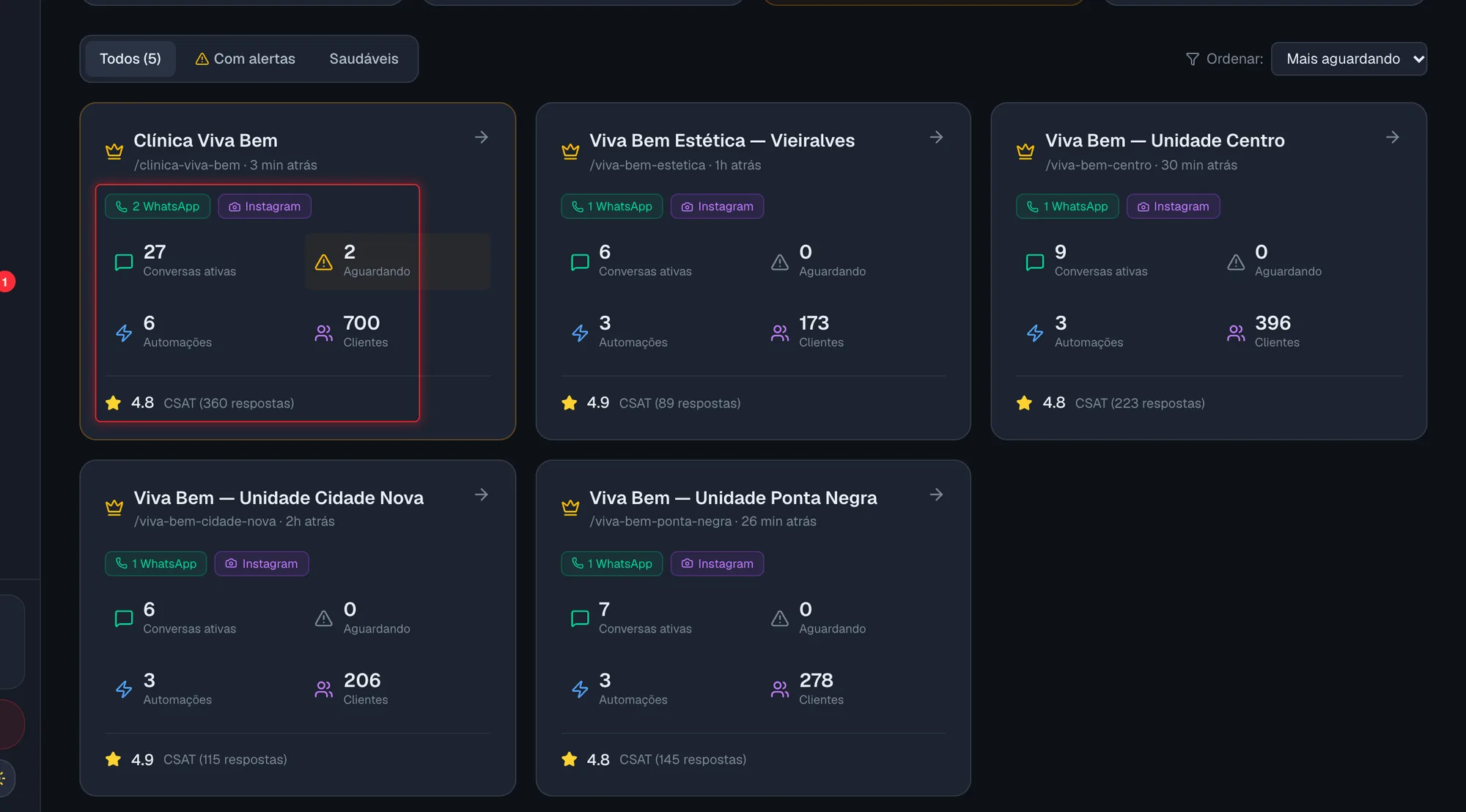Open Clínica Viva Bem card title
Viewport: 1466px width, 812px height.
pyautogui.click(x=205, y=141)
